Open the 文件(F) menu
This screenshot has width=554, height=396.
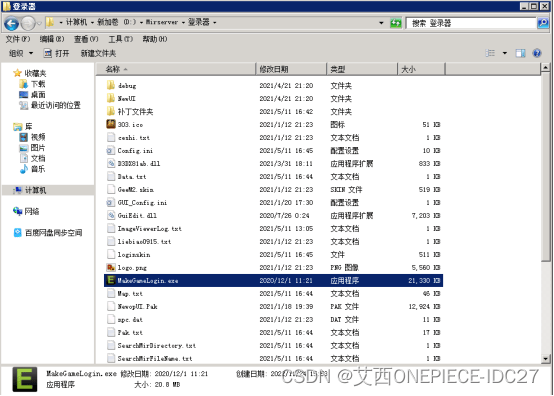pos(18,39)
